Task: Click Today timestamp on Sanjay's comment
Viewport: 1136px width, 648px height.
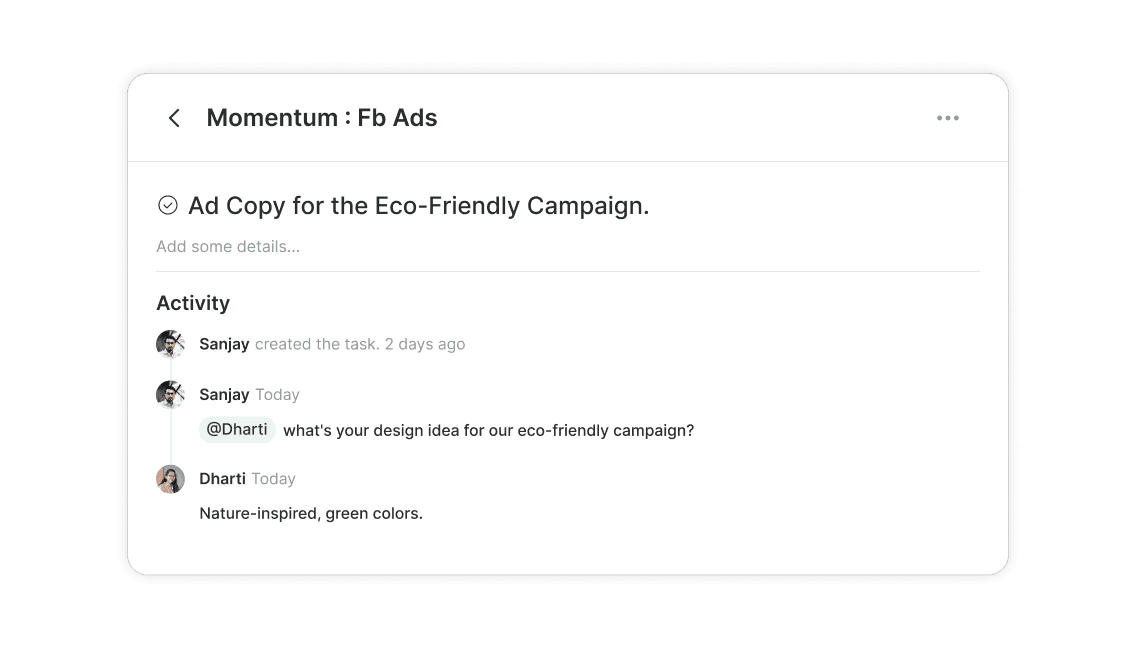Action: pos(277,395)
